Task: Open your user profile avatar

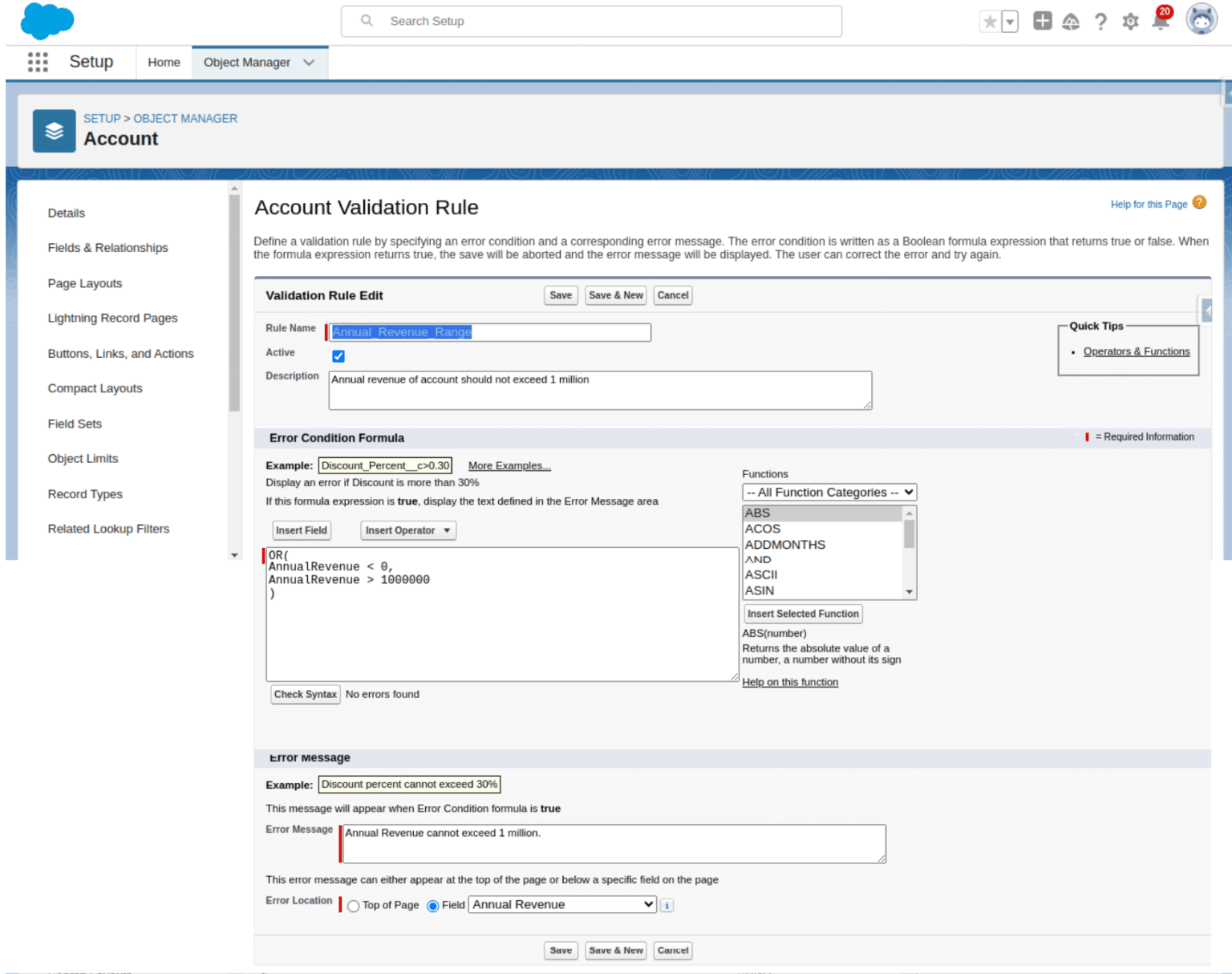Action: [1200, 20]
